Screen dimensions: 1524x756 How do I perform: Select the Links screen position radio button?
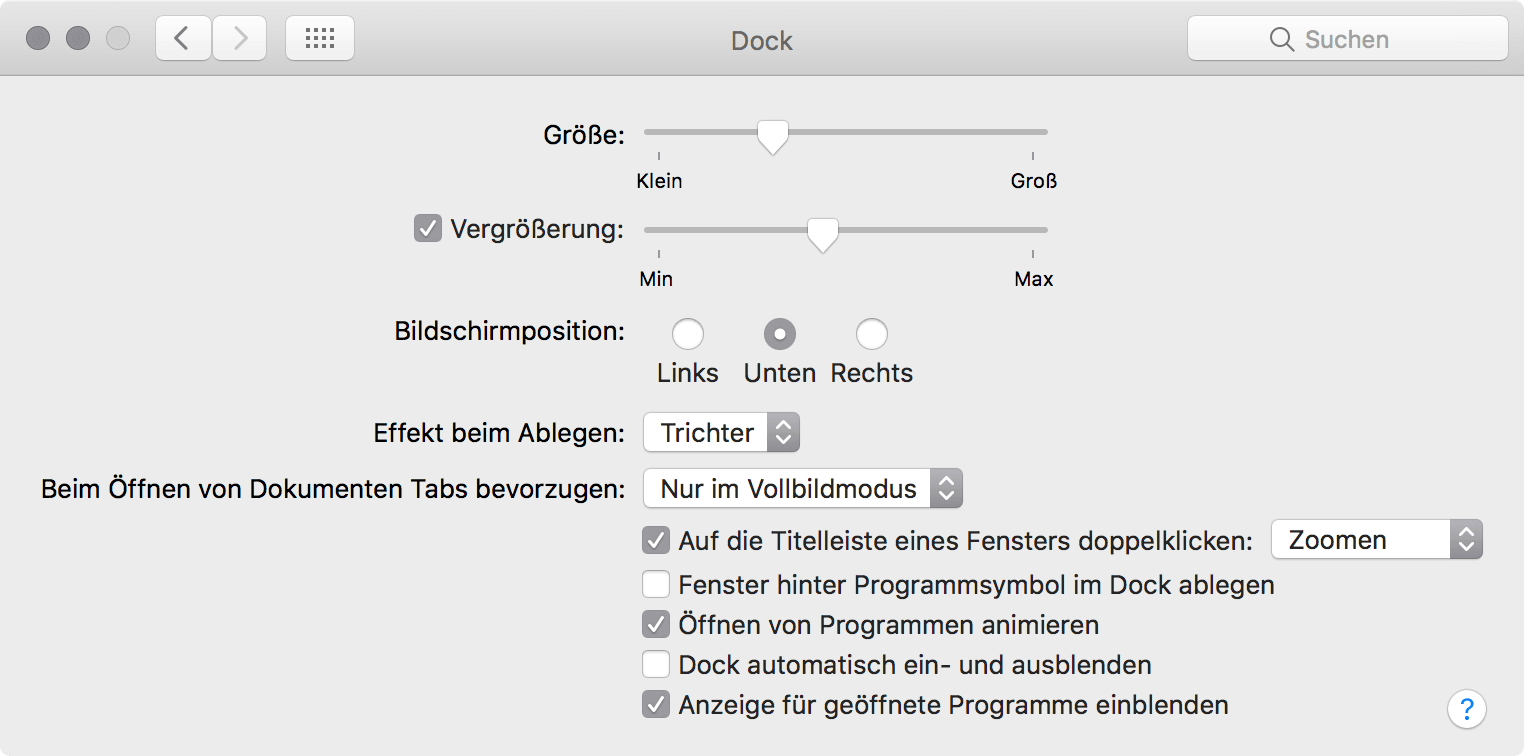688,333
